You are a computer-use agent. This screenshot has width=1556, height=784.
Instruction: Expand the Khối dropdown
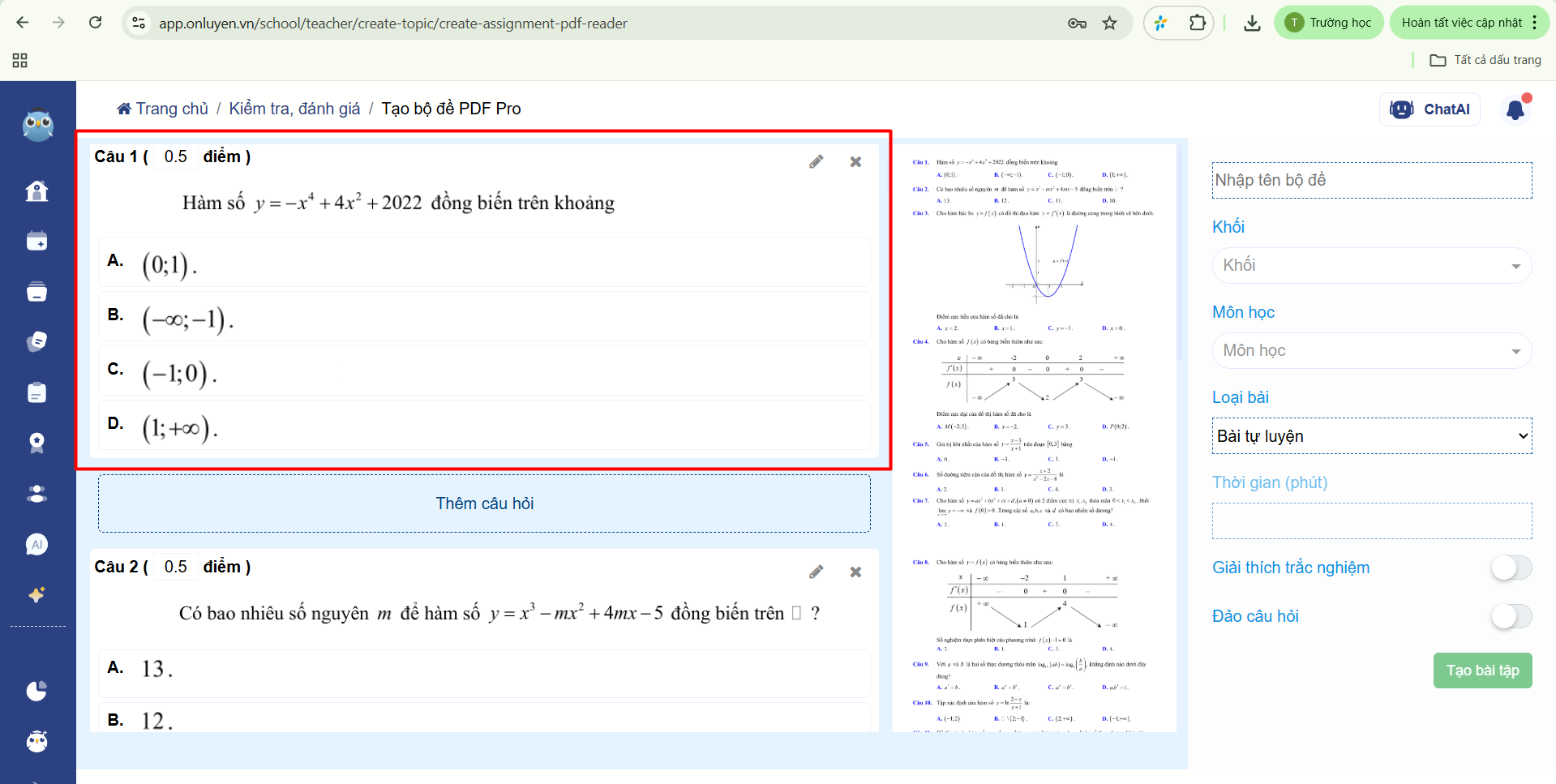pos(1371,266)
